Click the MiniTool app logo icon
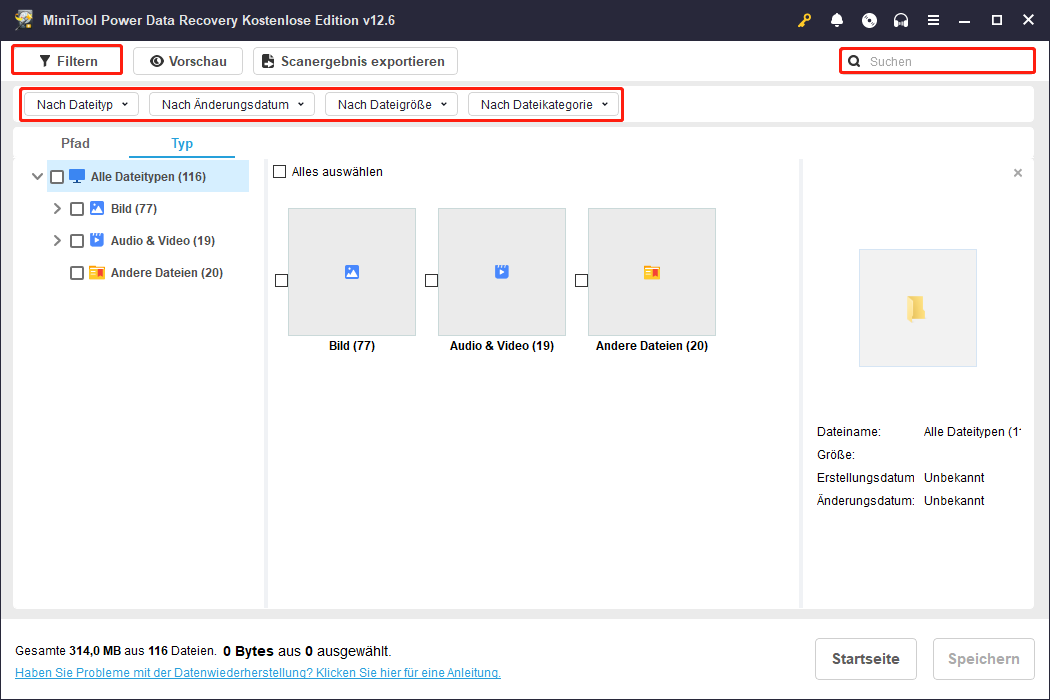 click(24, 19)
